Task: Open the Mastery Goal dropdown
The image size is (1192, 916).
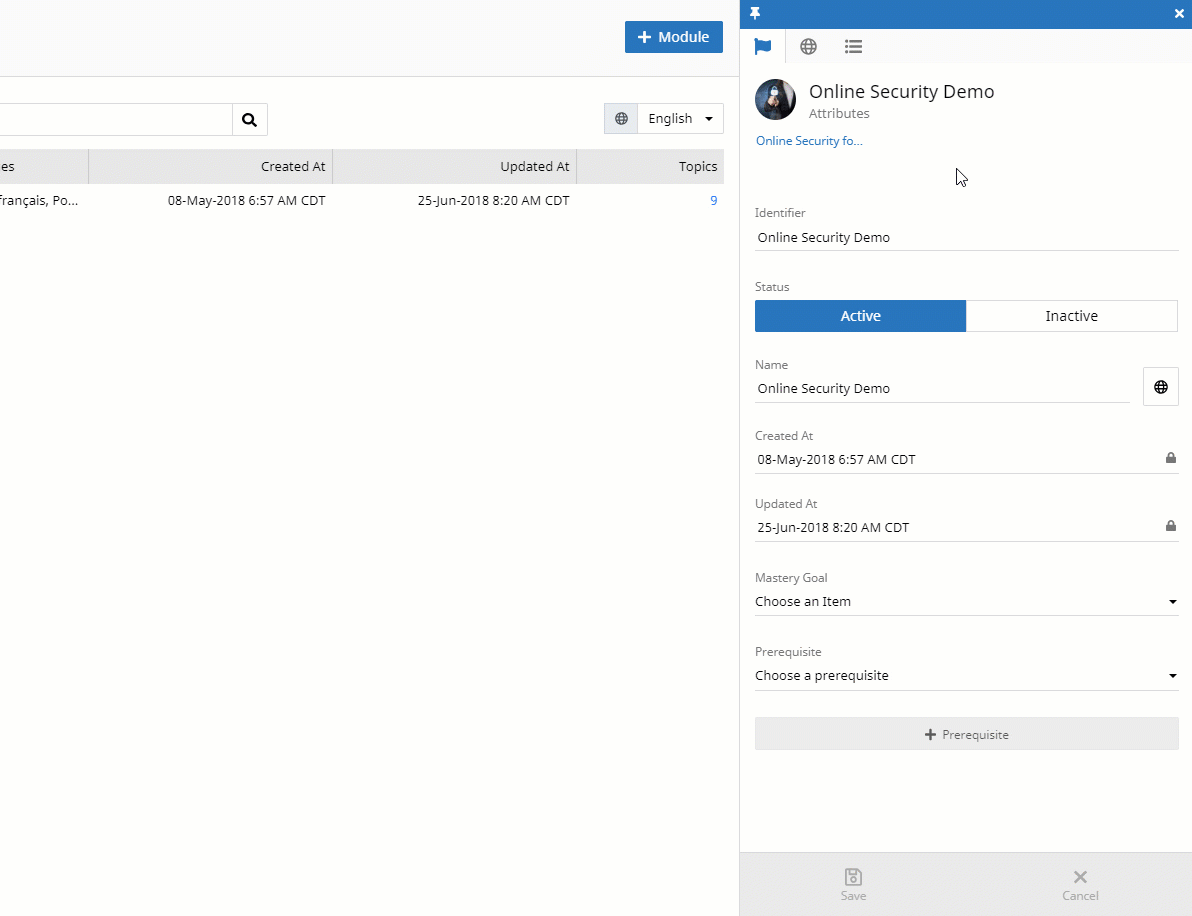Action: tap(966, 601)
